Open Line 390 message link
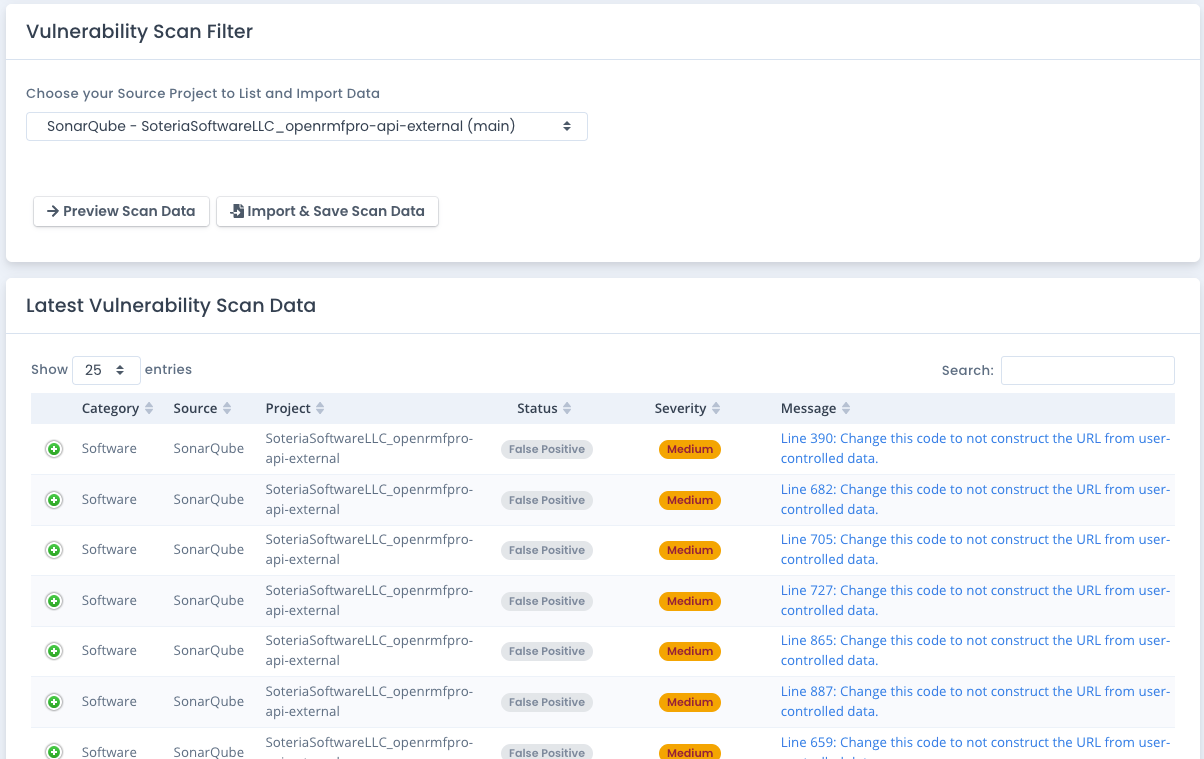 pos(975,448)
